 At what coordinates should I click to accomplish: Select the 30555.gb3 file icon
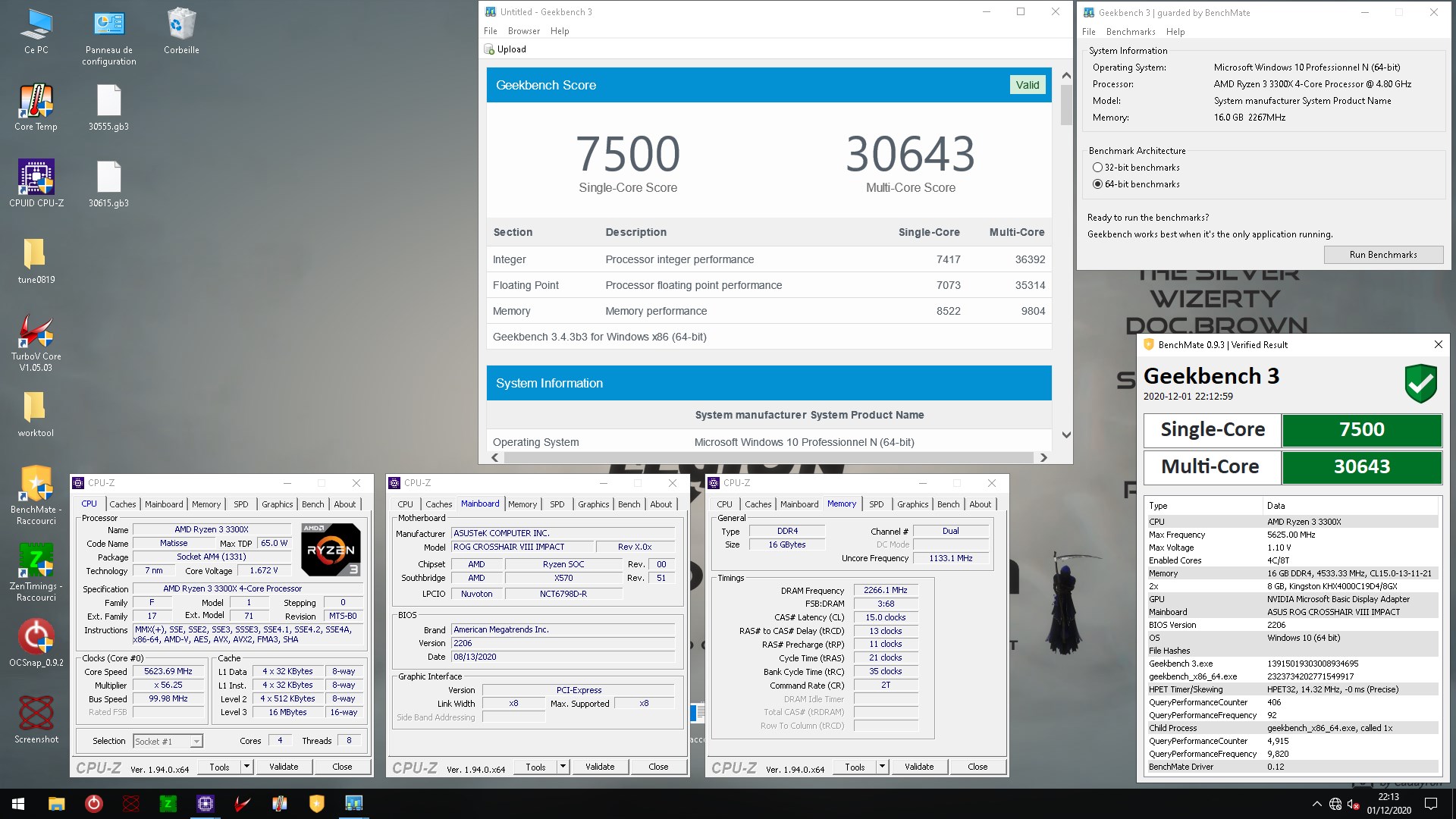(x=108, y=108)
